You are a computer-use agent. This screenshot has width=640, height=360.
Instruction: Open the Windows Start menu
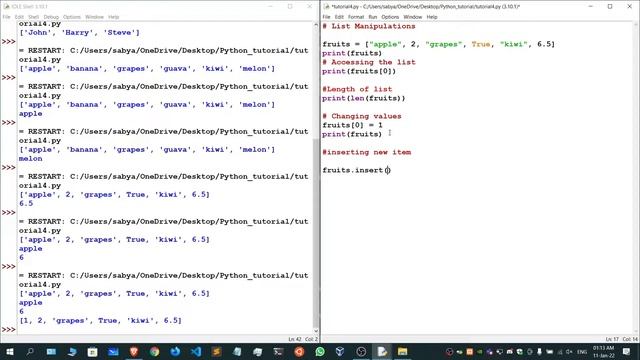click(9, 351)
